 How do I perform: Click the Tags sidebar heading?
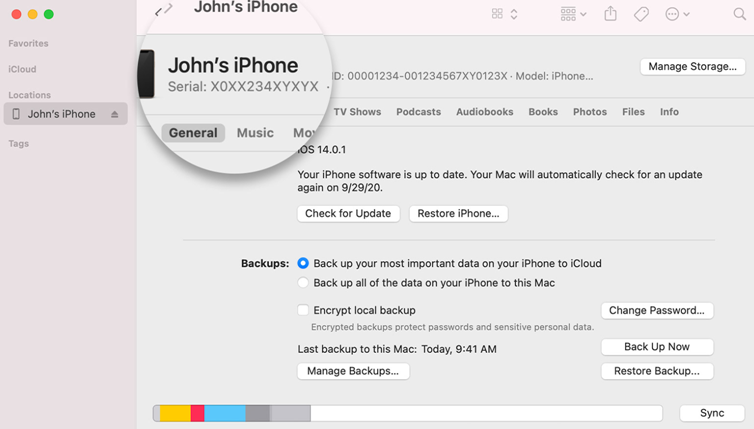coord(19,143)
